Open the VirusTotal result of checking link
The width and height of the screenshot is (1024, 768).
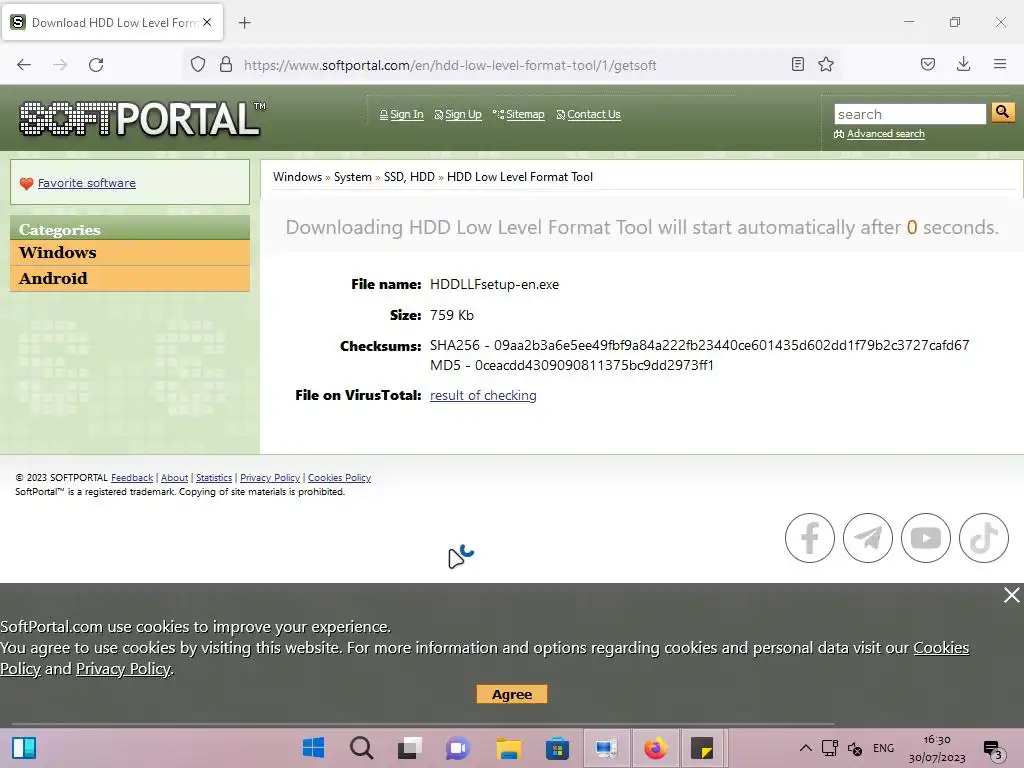483,396
